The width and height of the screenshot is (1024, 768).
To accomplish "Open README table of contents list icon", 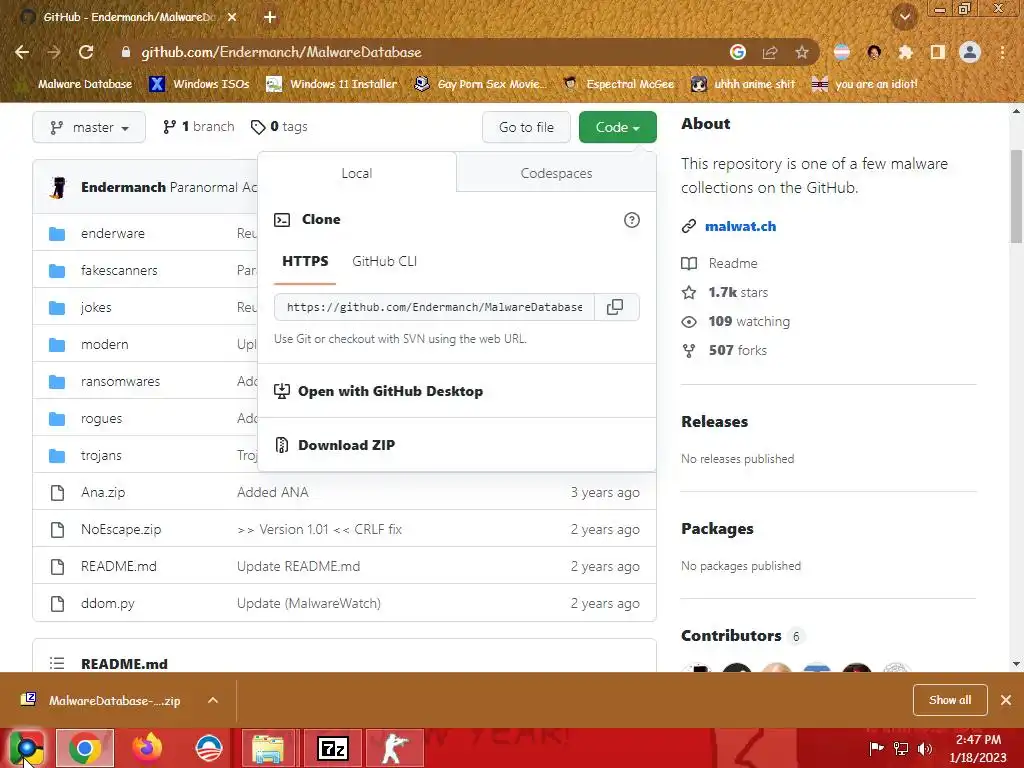I will tap(57, 664).
